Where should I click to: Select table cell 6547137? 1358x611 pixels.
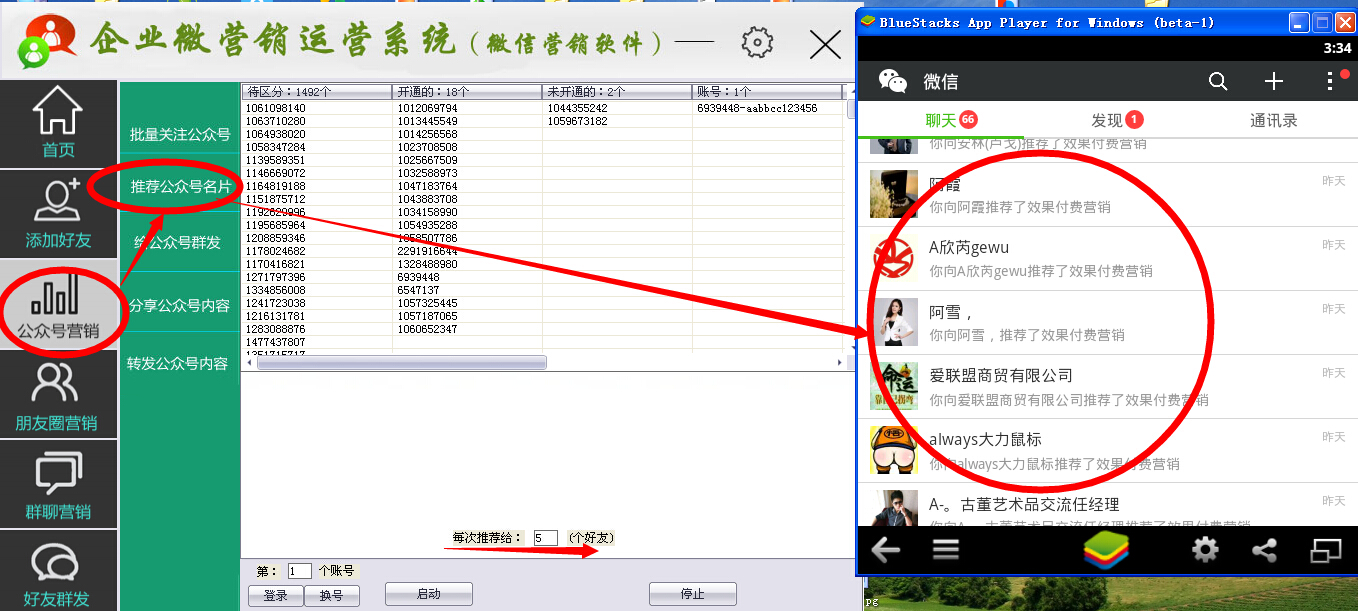point(467,290)
